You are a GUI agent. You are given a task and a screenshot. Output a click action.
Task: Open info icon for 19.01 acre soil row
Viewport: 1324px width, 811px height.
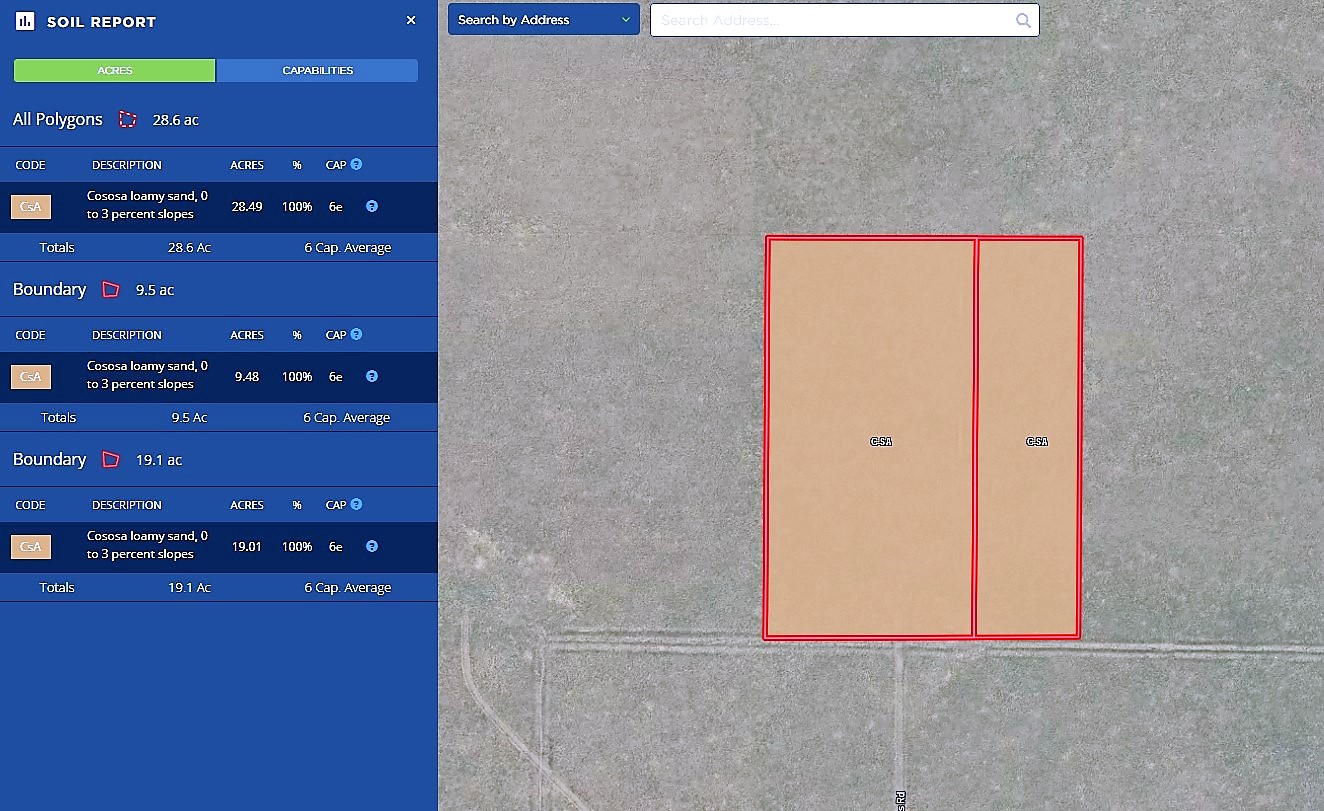tap(372, 546)
